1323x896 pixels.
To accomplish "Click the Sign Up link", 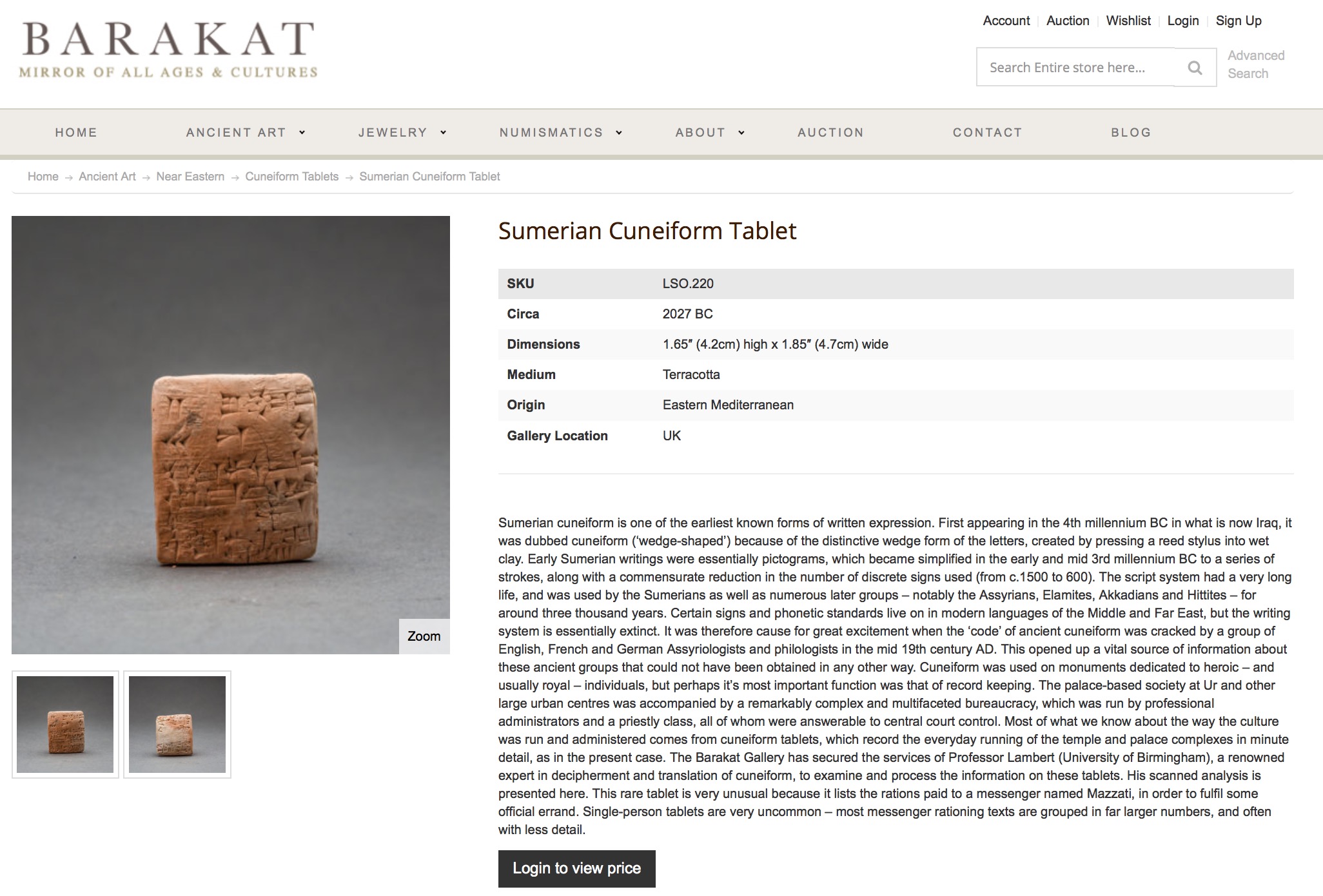I will pyautogui.click(x=1238, y=21).
